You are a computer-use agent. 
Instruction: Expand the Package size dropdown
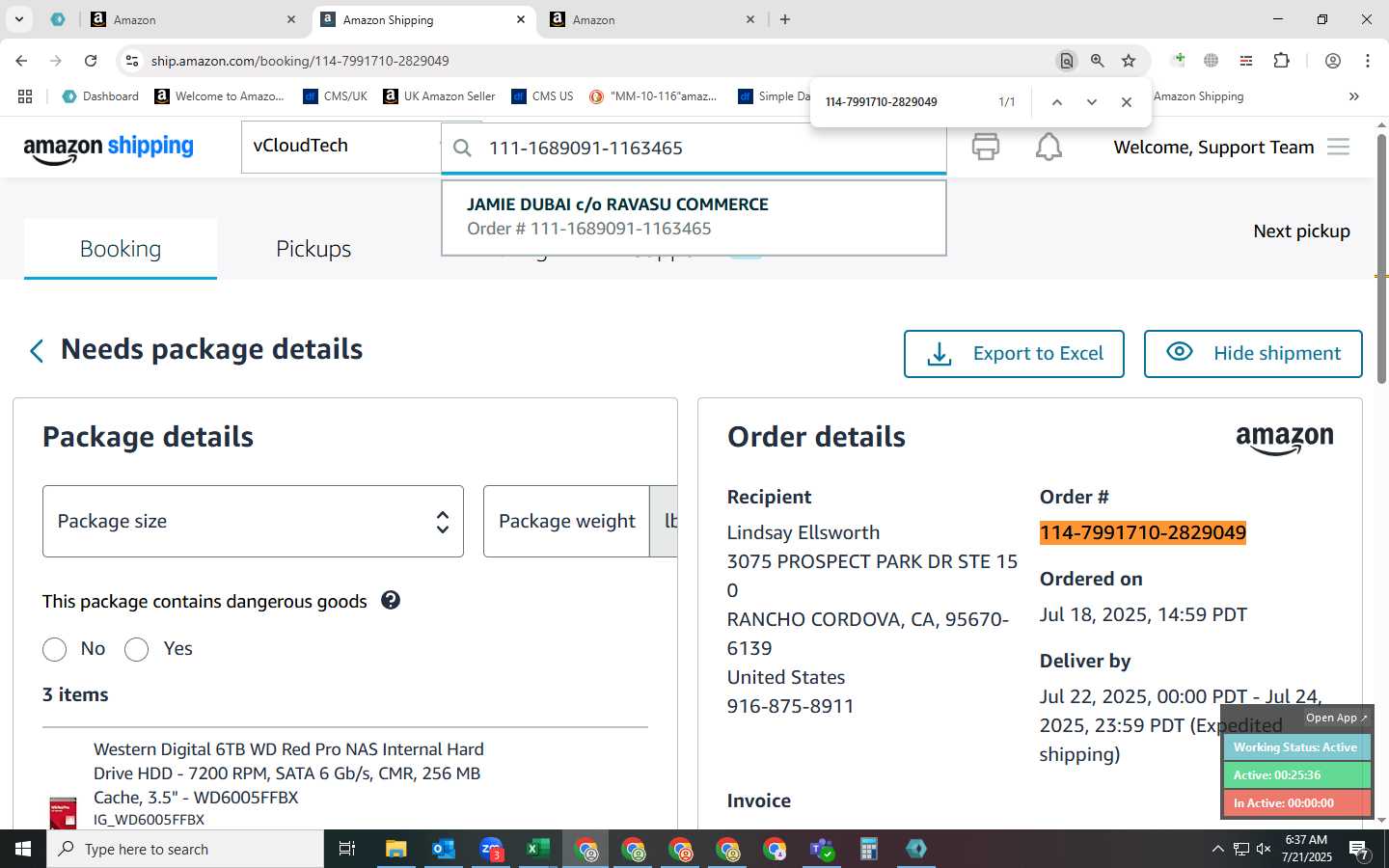(x=253, y=521)
